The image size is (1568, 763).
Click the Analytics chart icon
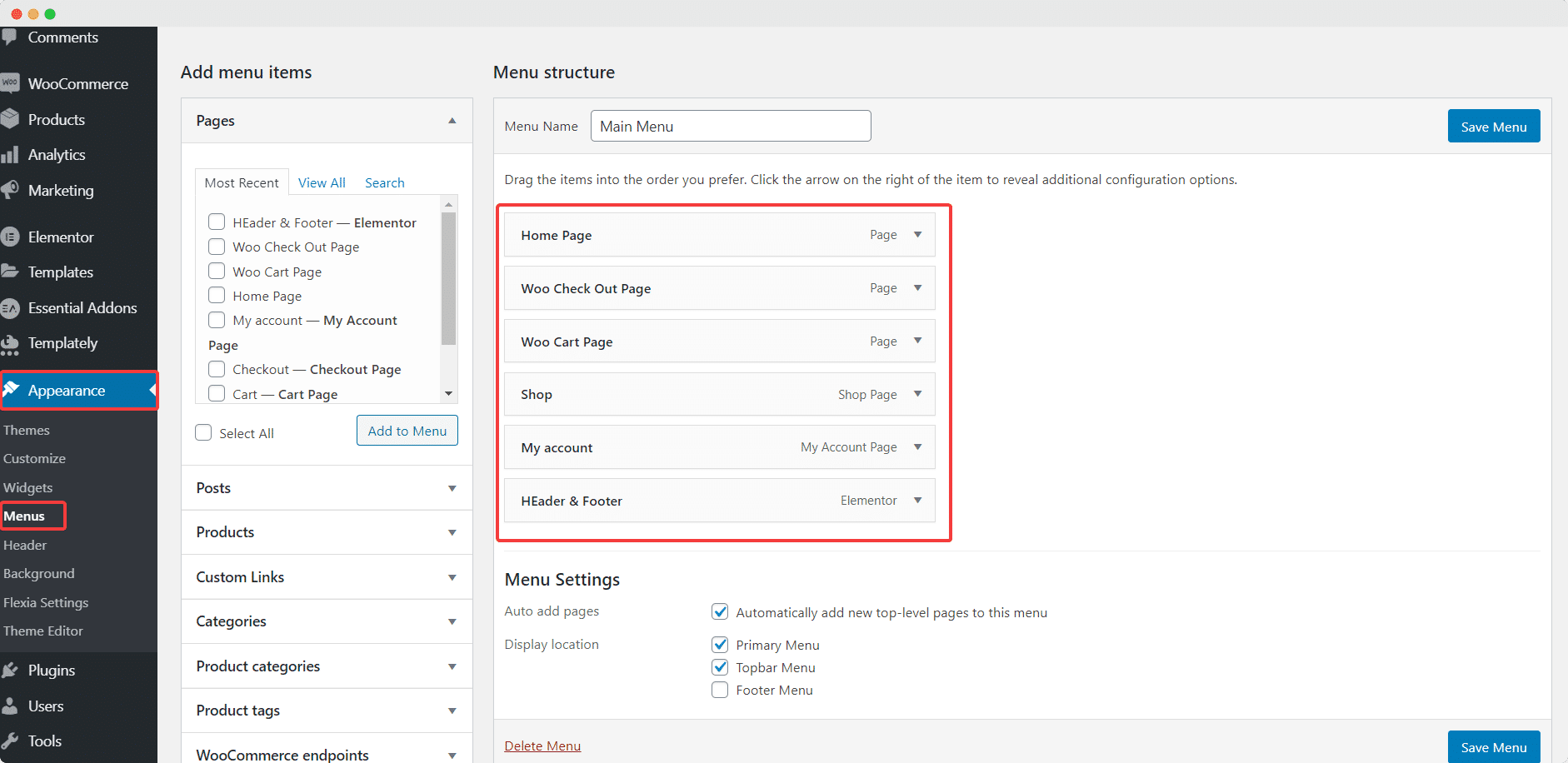coord(11,154)
